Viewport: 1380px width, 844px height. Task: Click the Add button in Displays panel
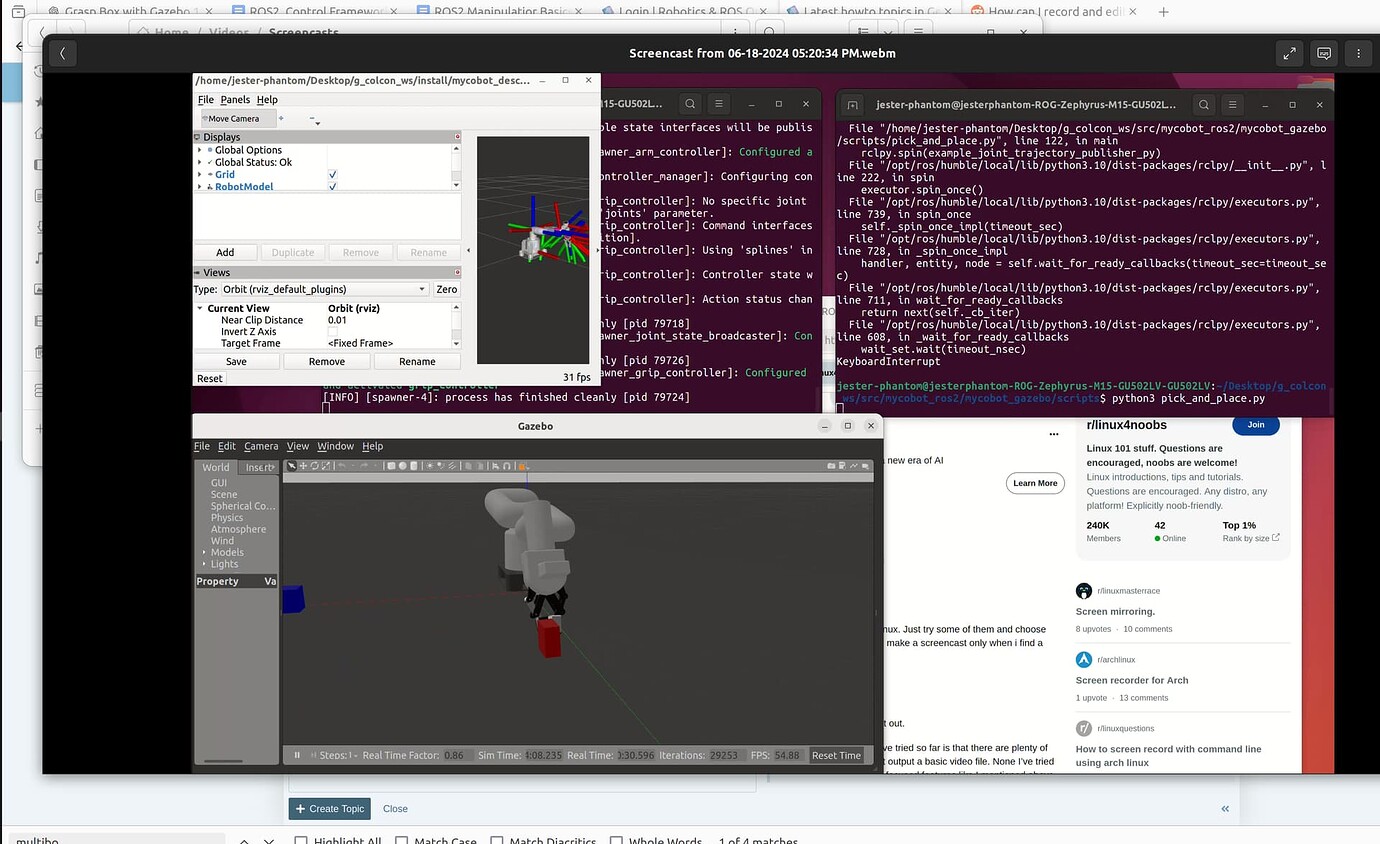point(225,253)
